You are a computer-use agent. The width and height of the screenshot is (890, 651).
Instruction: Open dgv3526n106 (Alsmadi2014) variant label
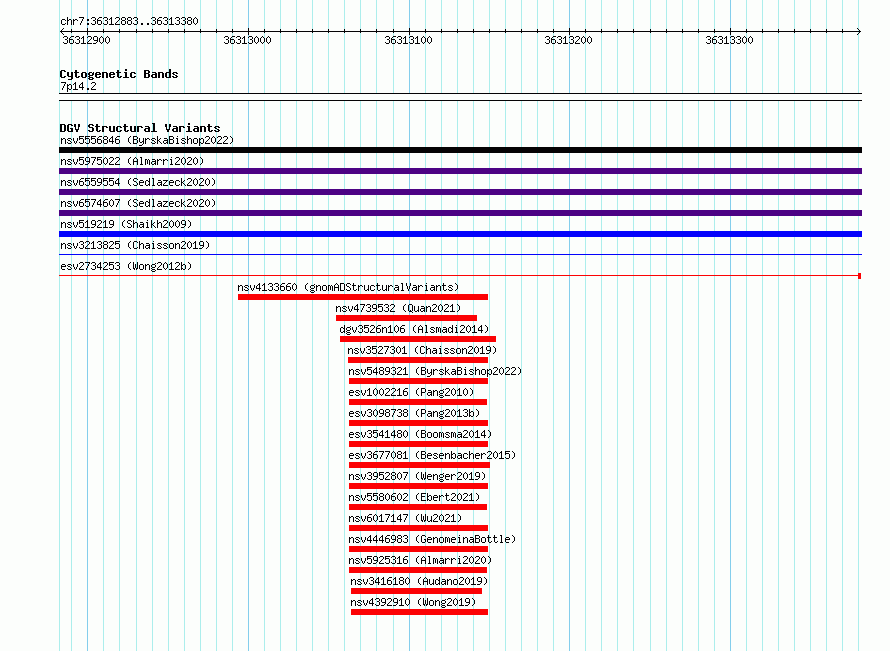point(414,329)
